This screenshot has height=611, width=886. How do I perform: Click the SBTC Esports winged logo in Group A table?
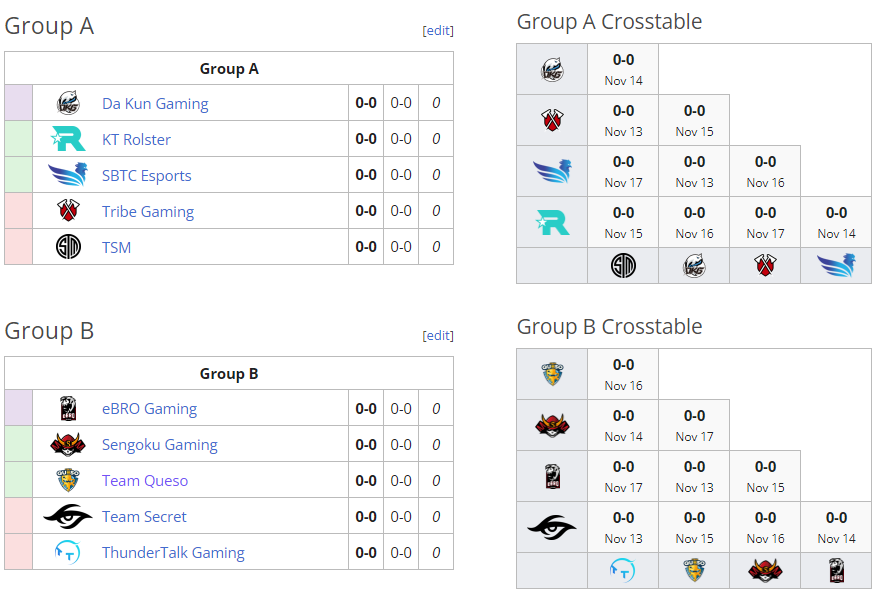tap(68, 175)
